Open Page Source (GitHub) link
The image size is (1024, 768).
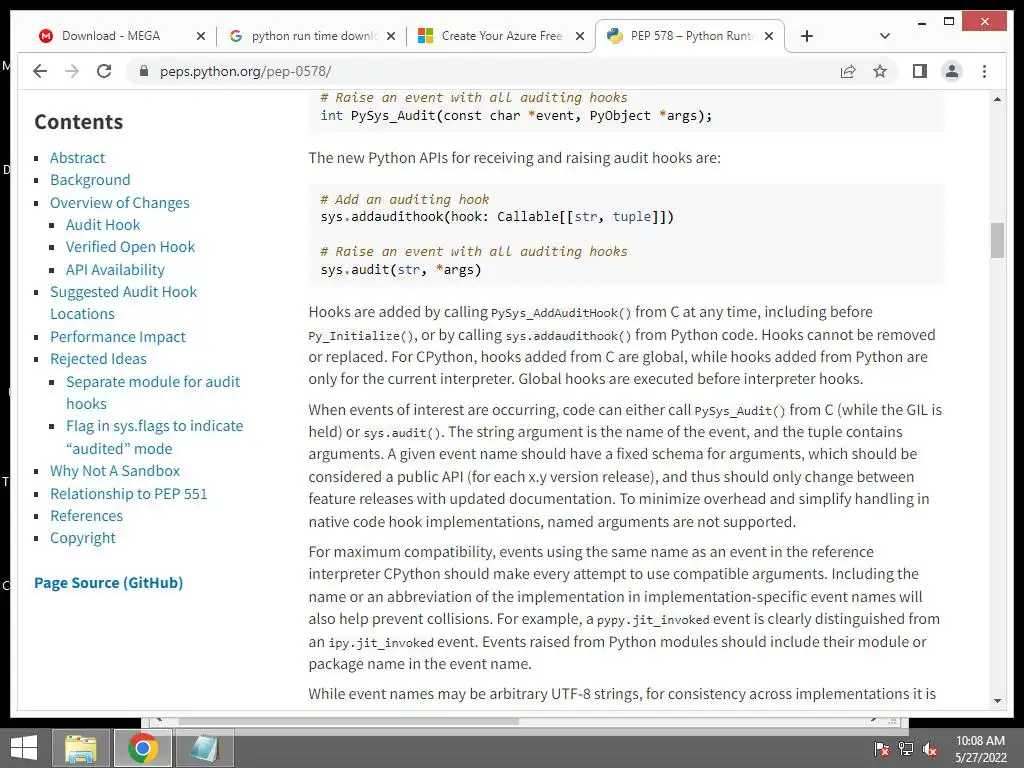pos(108,583)
